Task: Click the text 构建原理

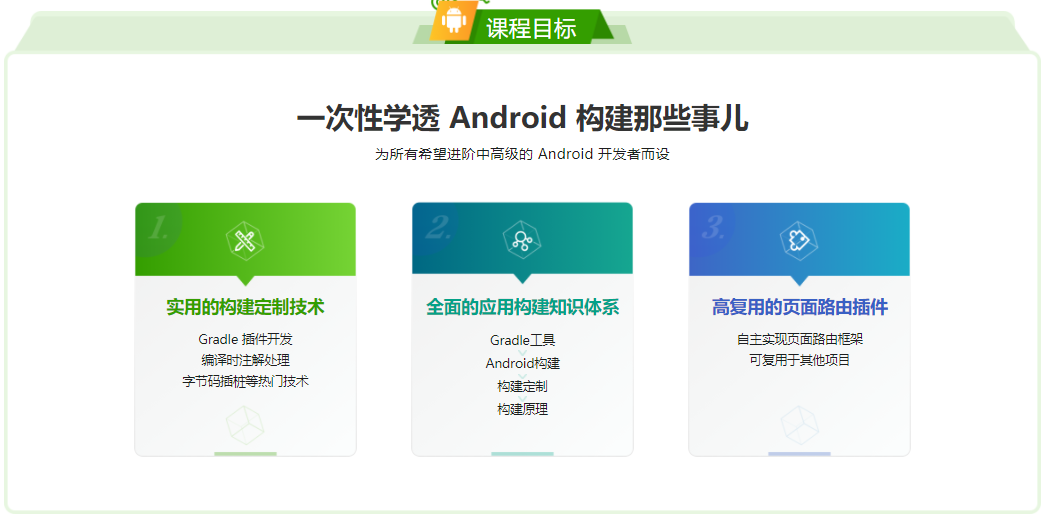Action: (522, 409)
